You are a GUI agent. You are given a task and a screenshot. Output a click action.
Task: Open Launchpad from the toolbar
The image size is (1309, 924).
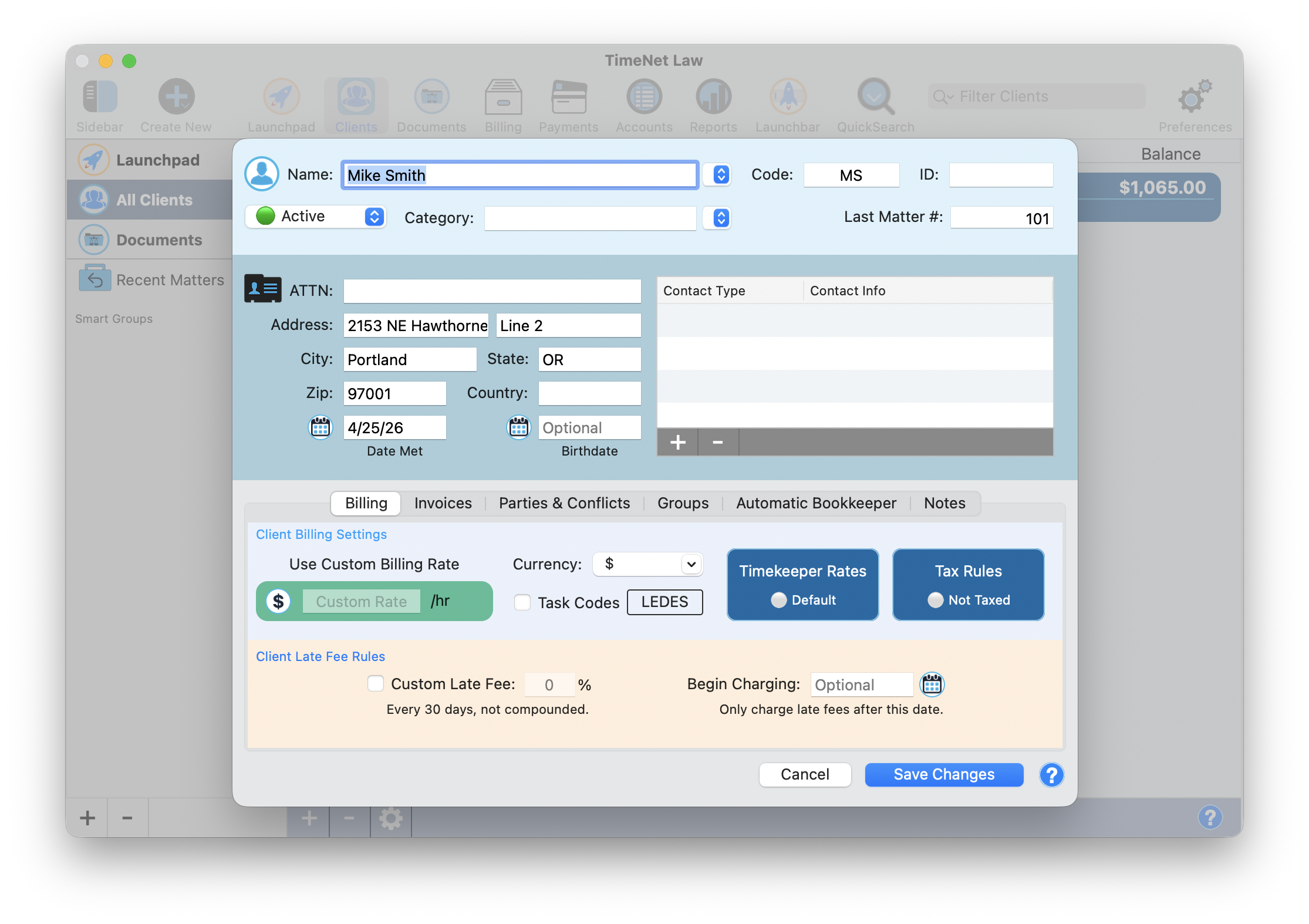[x=281, y=97]
